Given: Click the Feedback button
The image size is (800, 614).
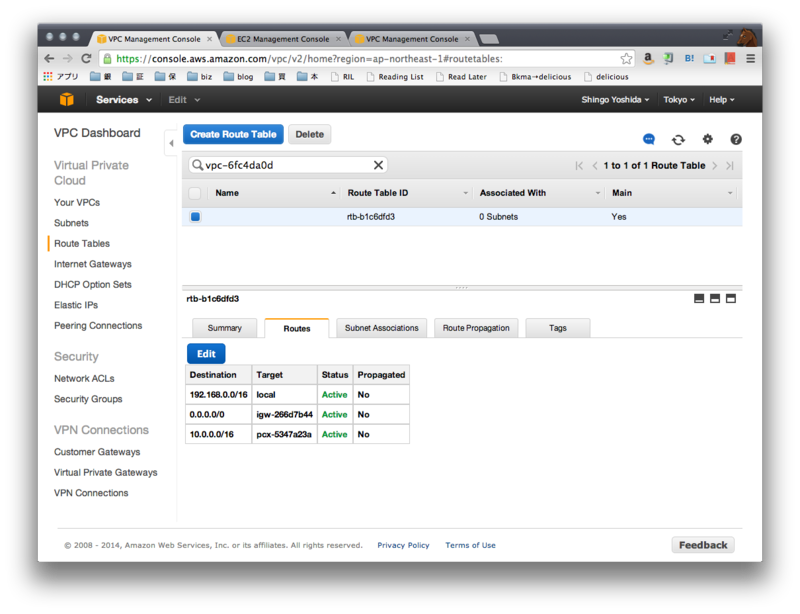Looking at the screenshot, I should 703,545.
